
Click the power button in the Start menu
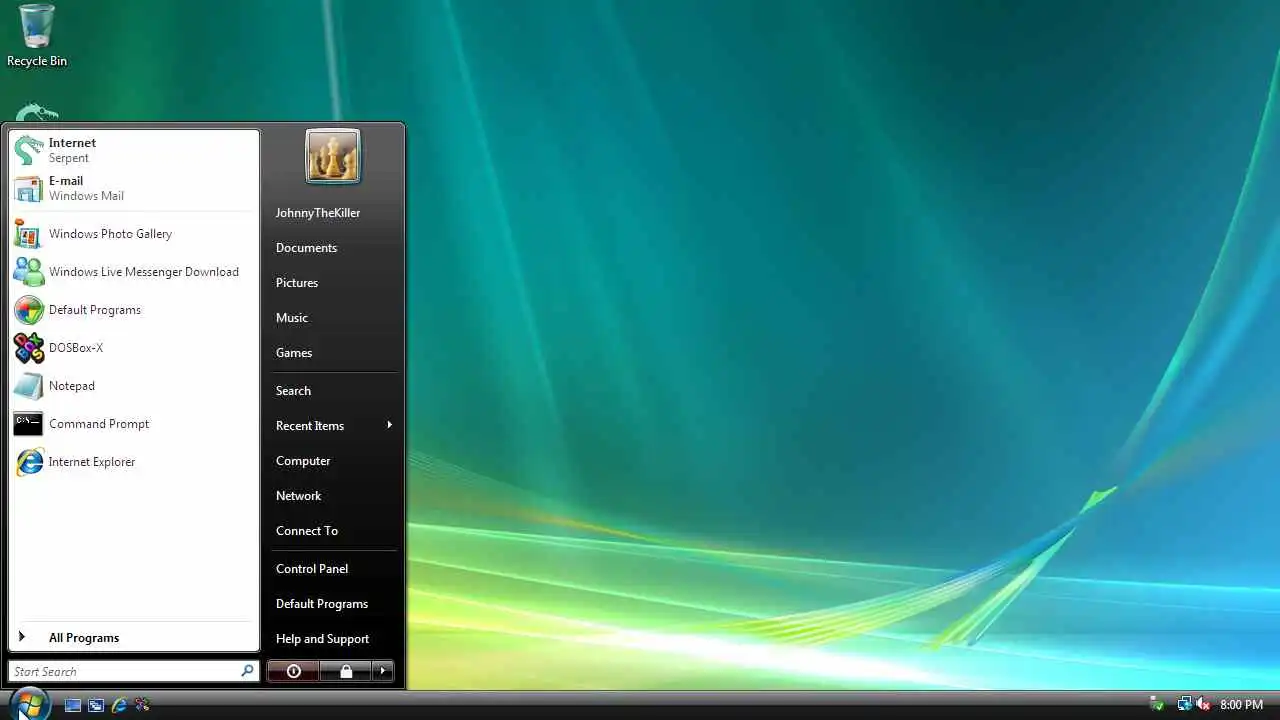[293, 672]
